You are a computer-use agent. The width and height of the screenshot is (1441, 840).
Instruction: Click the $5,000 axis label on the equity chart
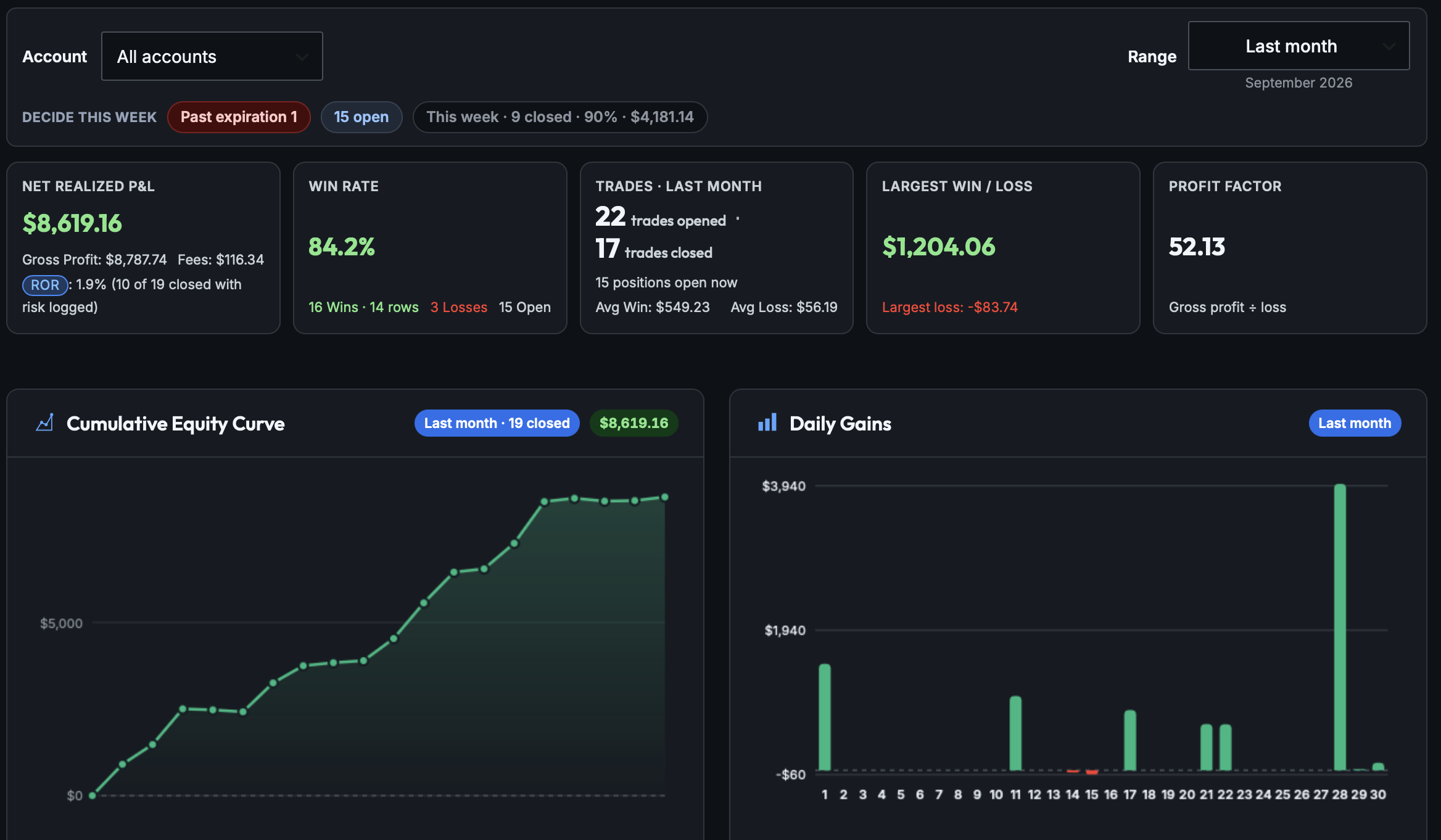coord(61,624)
